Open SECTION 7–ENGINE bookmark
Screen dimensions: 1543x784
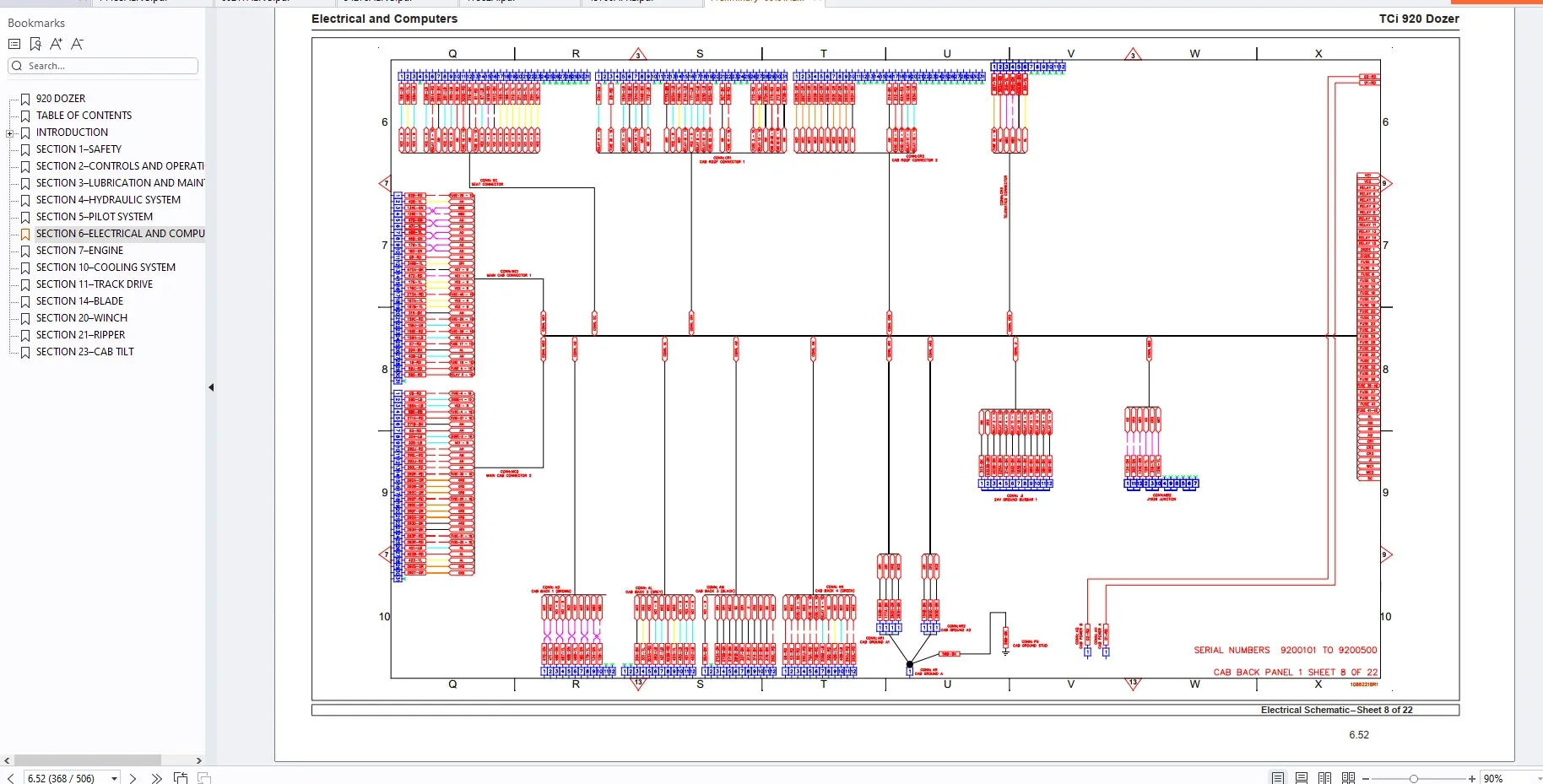point(79,251)
